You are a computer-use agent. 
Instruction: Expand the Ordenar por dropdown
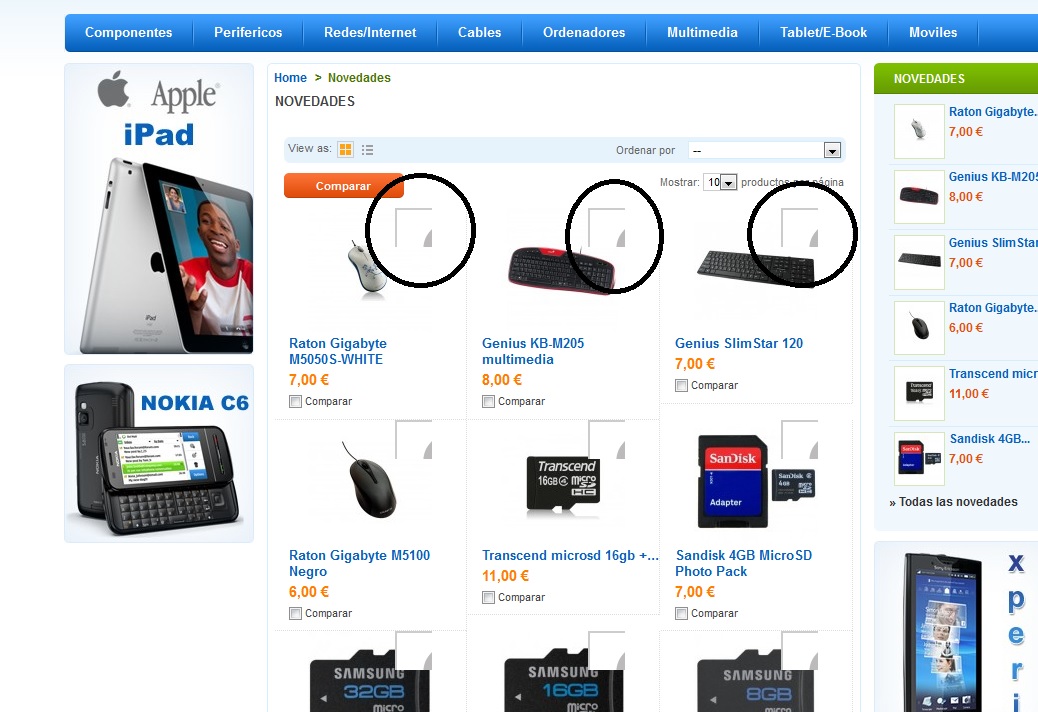[765, 150]
